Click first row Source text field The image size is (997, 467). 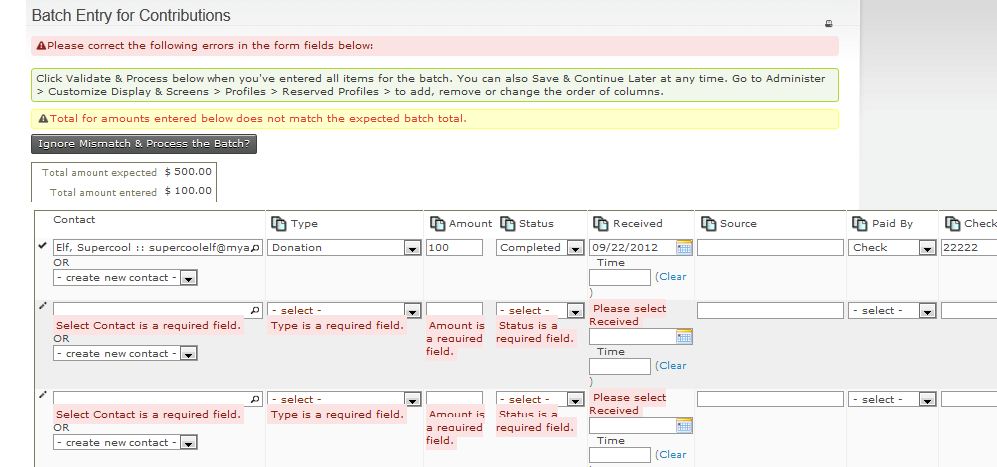[x=770, y=248]
